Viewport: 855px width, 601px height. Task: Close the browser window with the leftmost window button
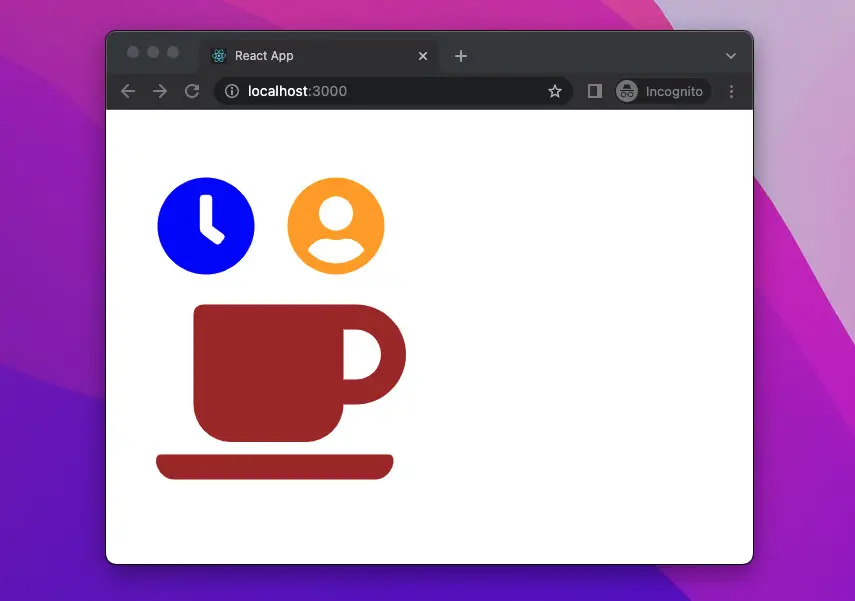coord(133,52)
